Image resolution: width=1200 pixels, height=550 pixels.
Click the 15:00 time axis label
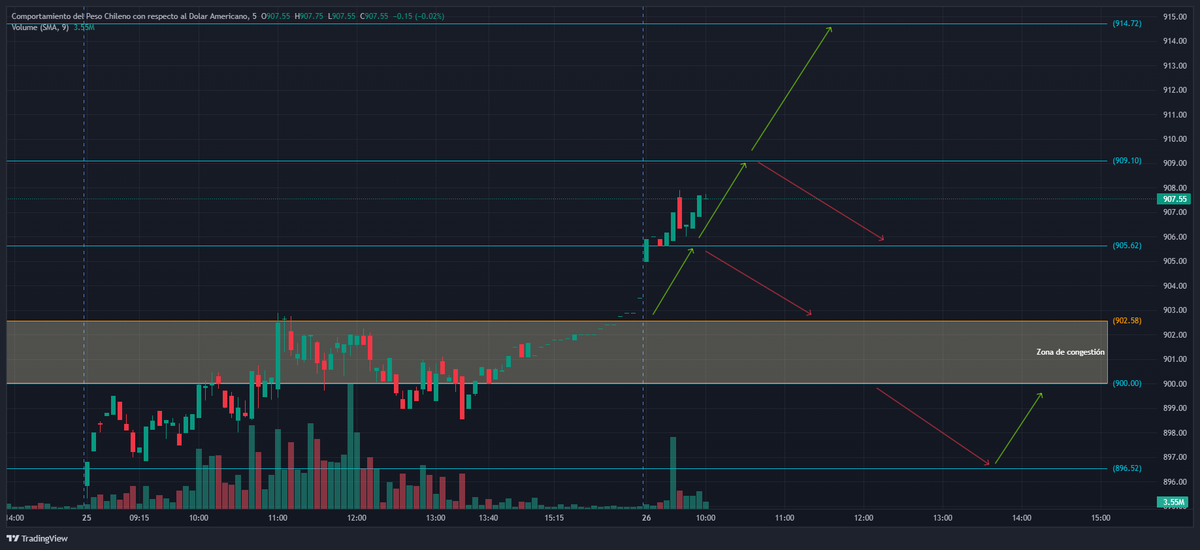tap(1100, 518)
